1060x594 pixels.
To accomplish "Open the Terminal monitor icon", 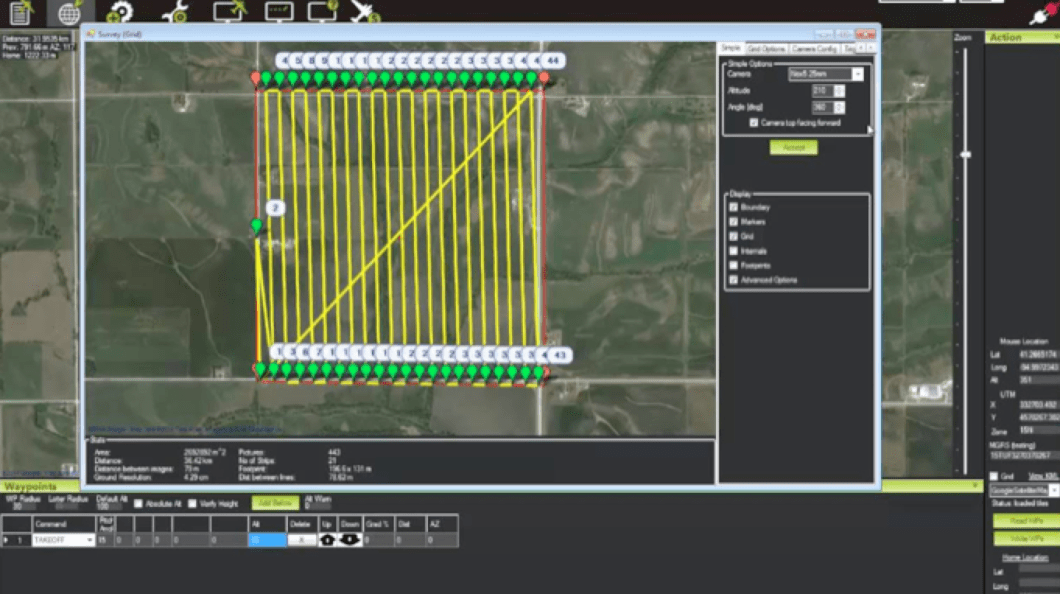I will 279,12.
